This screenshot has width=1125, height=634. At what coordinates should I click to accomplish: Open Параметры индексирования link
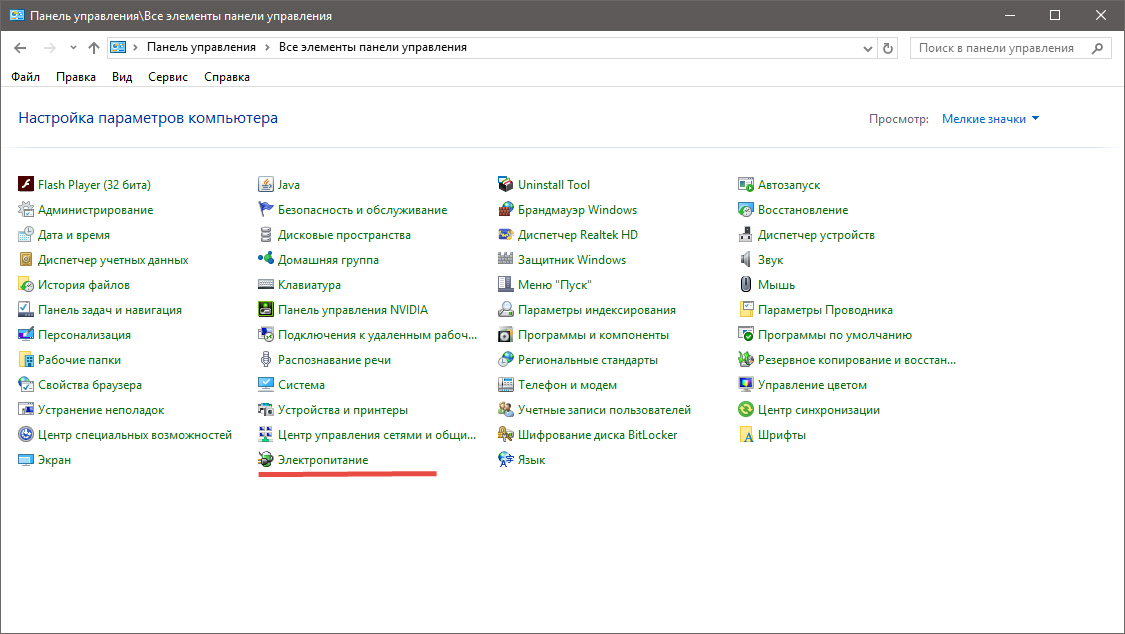click(x=597, y=310)
